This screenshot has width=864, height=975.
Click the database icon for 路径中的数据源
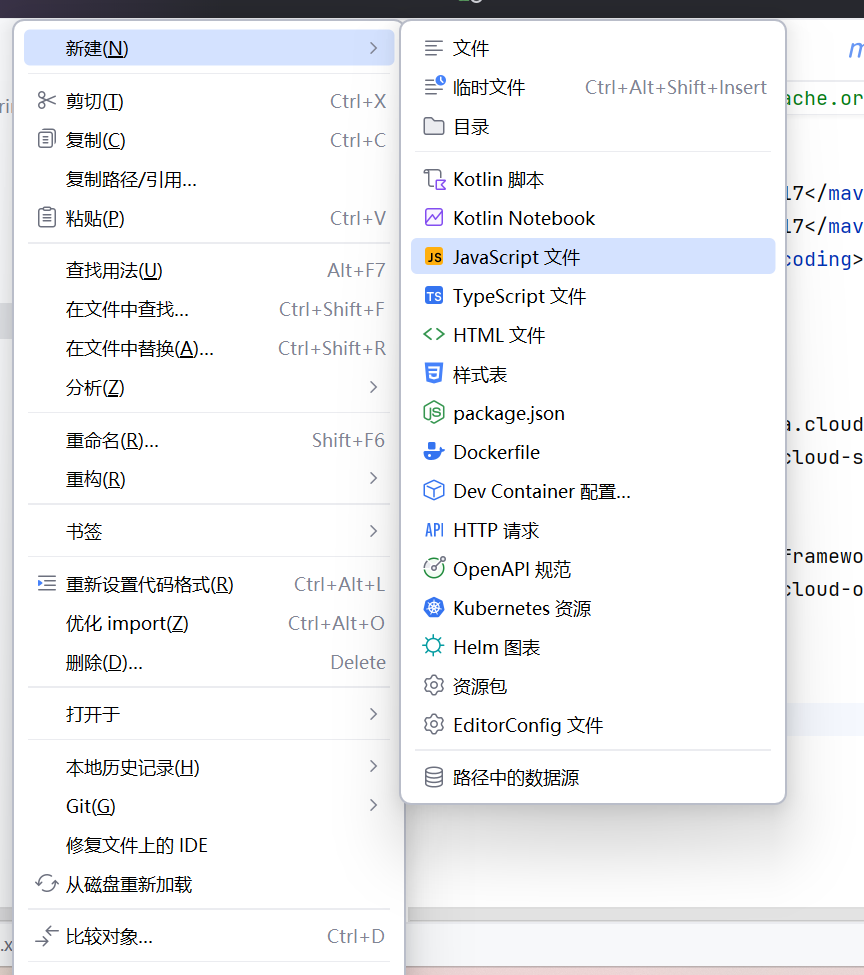(434, 777)
